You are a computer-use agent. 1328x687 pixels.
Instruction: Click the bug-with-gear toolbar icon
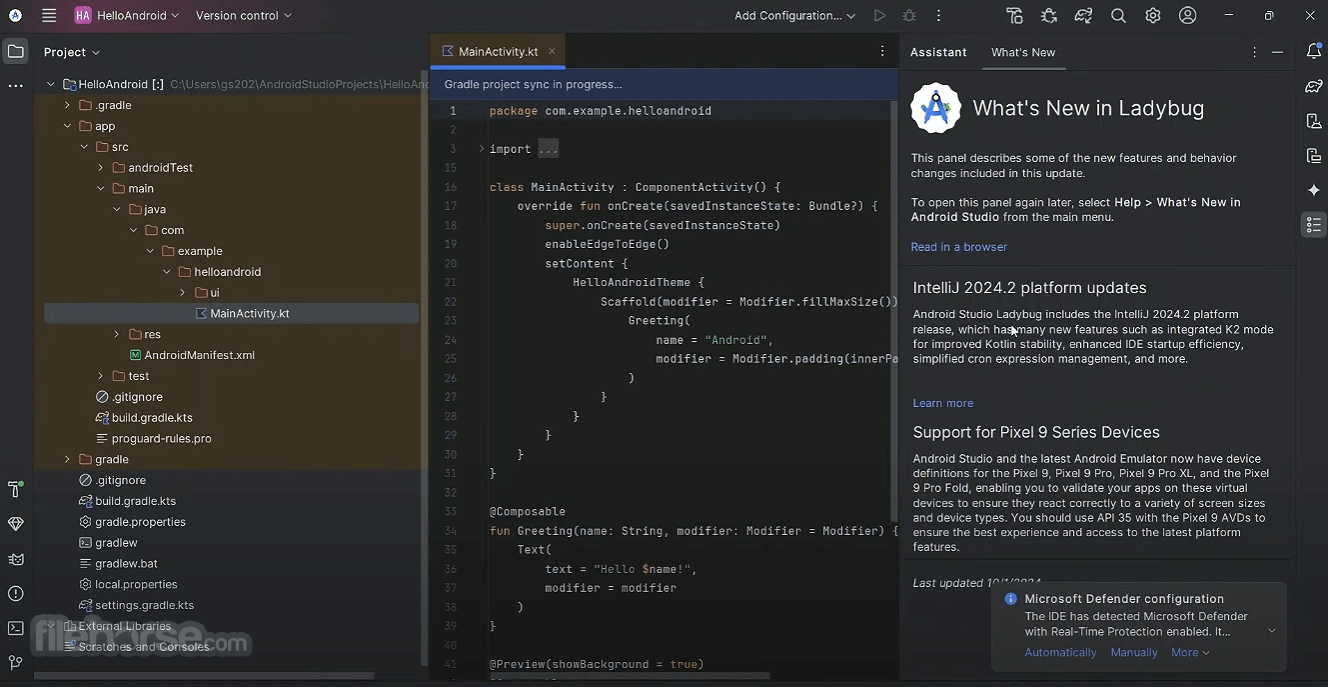(1049, 15)
